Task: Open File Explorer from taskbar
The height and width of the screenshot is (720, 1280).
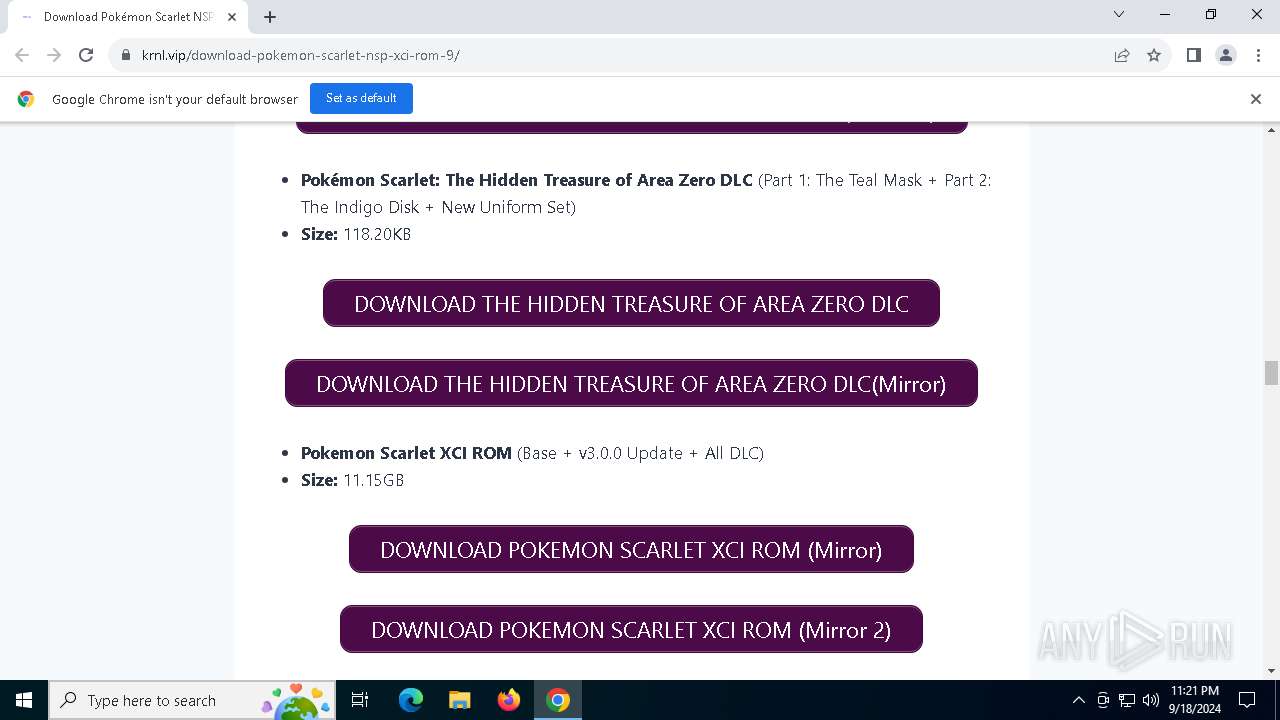Action: [x=459, y=700]
